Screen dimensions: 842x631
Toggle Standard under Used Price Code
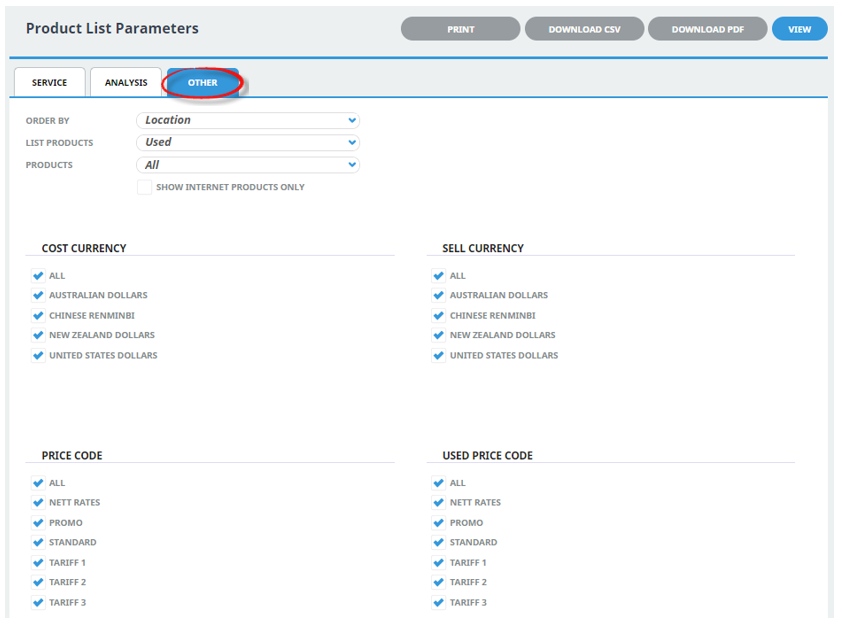tap(439, 542)
